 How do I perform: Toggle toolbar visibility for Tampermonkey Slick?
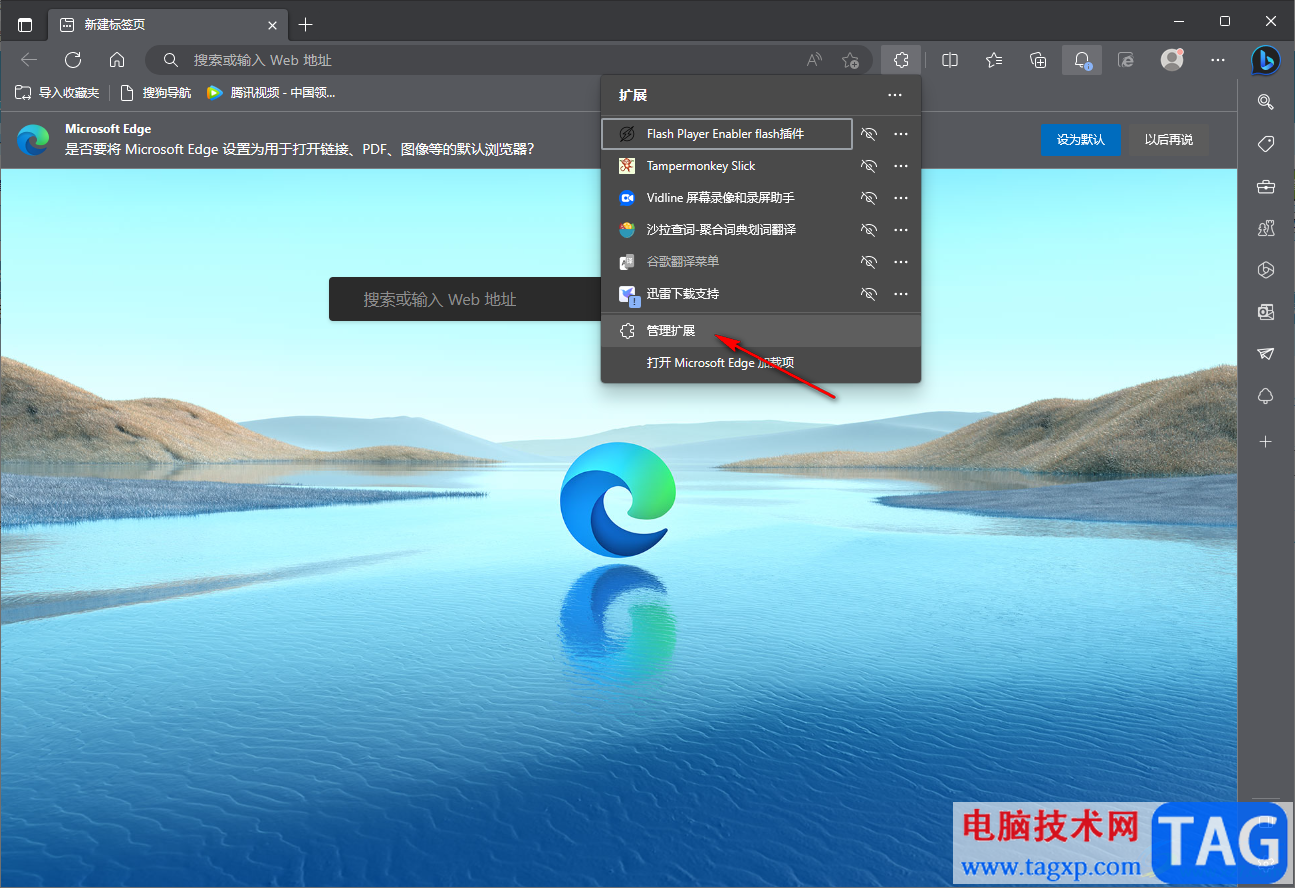pos(869,166)
